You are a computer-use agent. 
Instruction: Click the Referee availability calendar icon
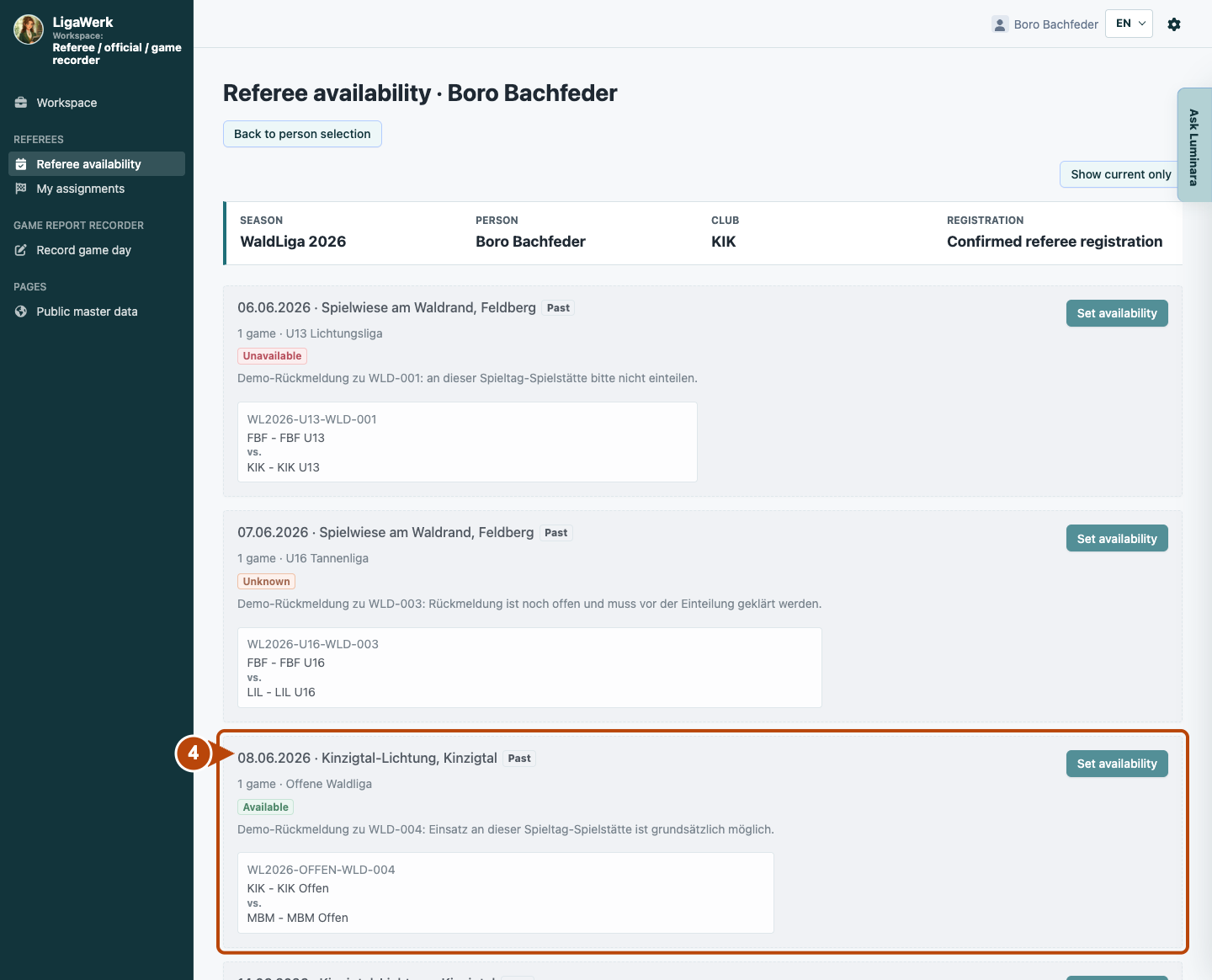coord(21,164)
